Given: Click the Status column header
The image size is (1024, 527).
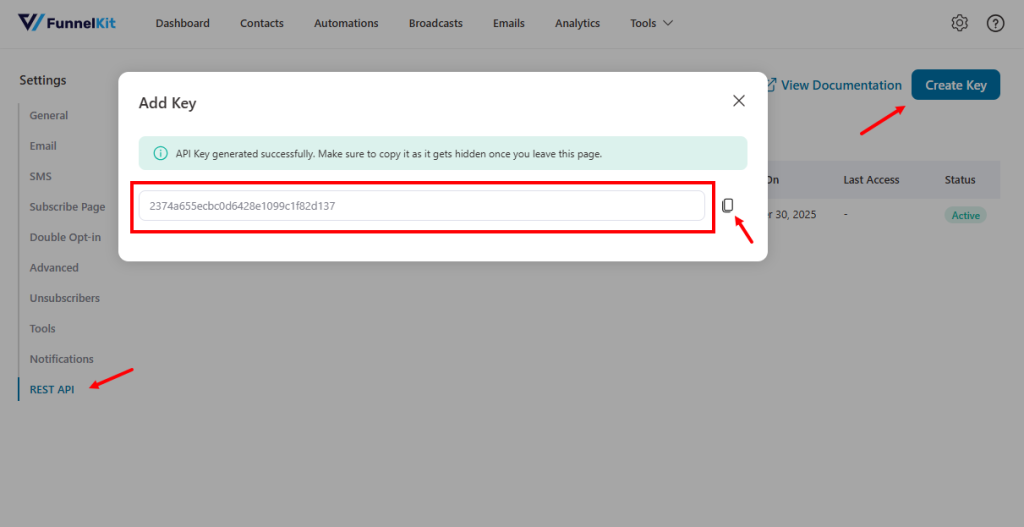Looking at the screenshot, I should pyautogui.click(x=960, y=180).
